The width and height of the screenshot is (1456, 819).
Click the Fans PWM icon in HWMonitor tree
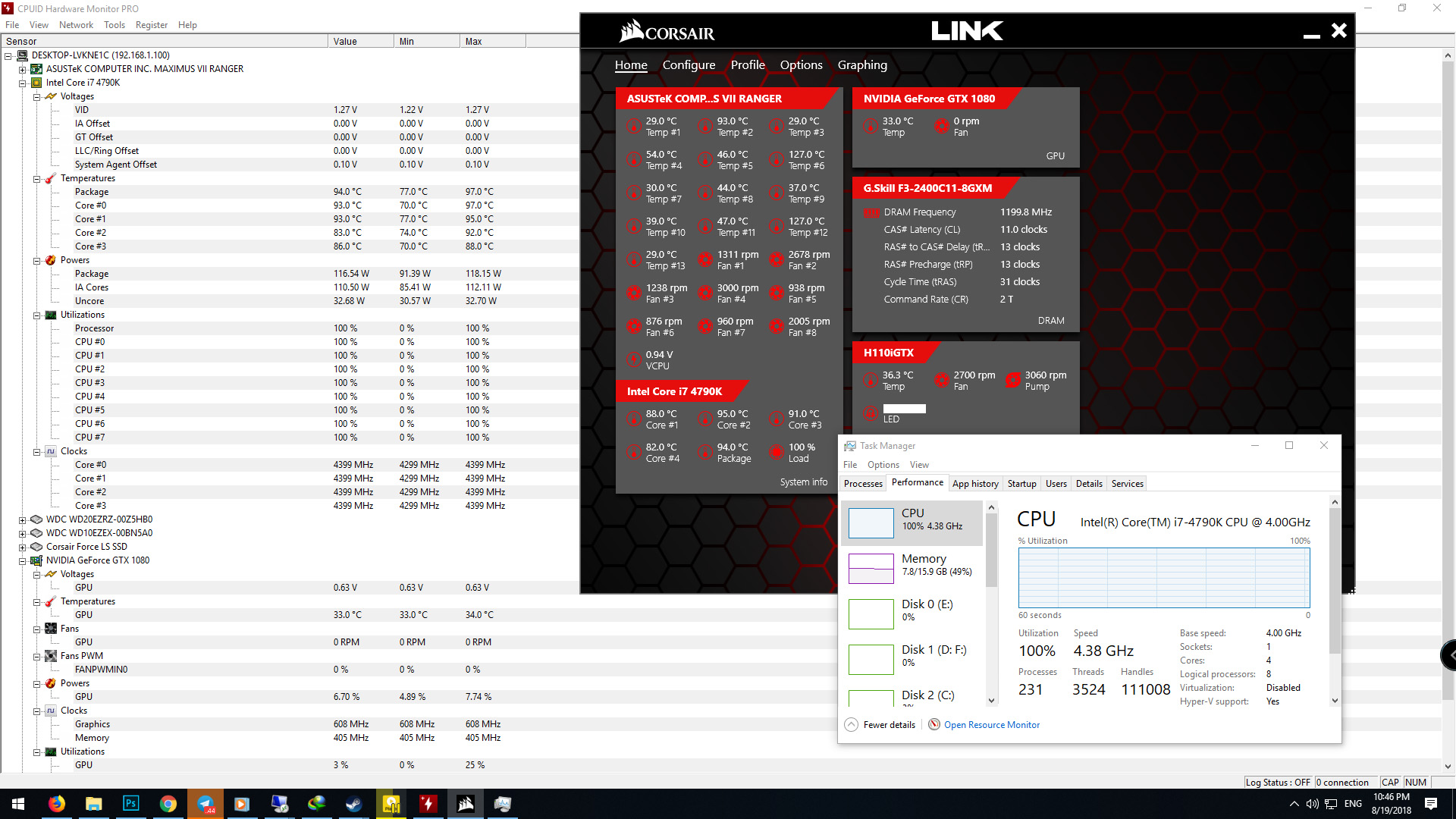click(51, 656)
